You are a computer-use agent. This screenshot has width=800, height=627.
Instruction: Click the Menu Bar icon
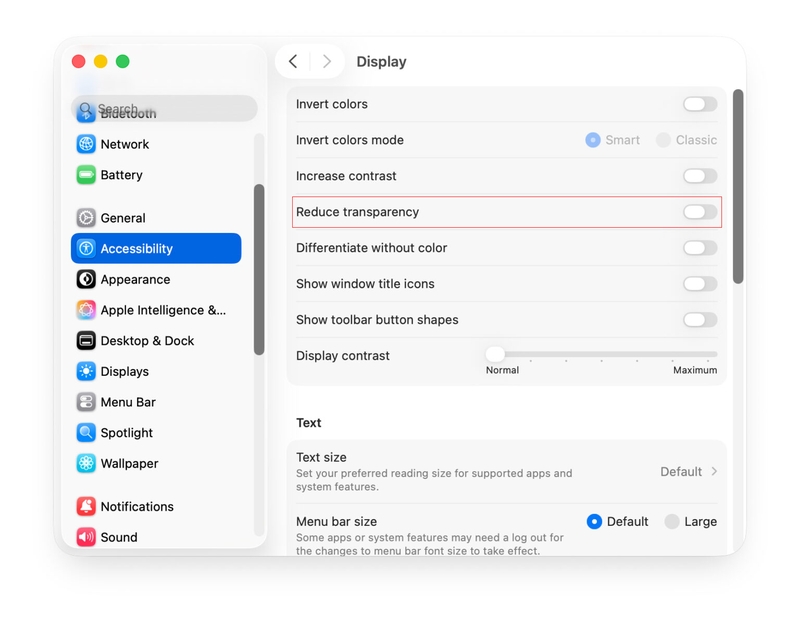(x=86, y=402)
